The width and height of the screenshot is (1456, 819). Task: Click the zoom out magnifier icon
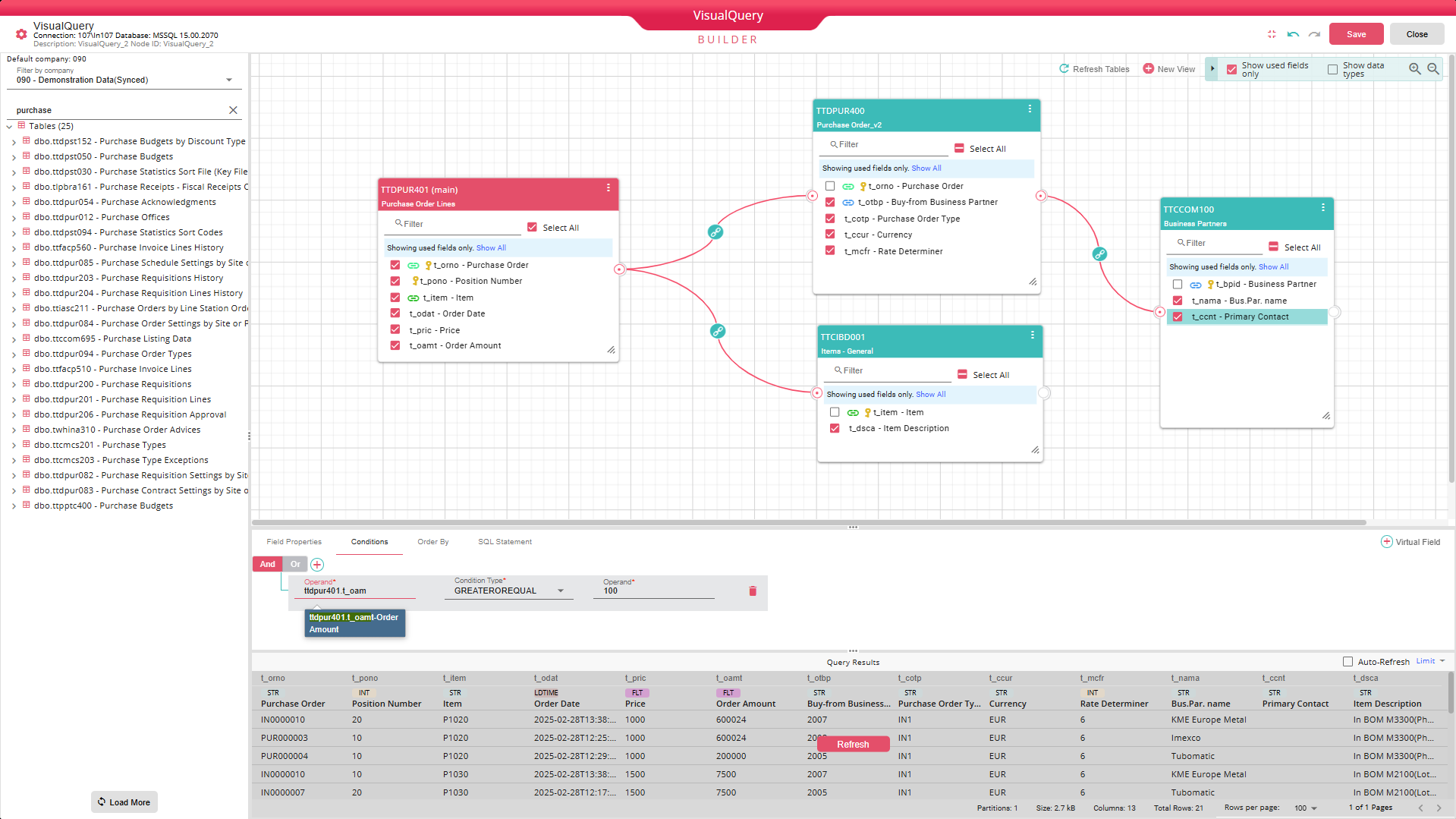click(x=1432, y=69)
